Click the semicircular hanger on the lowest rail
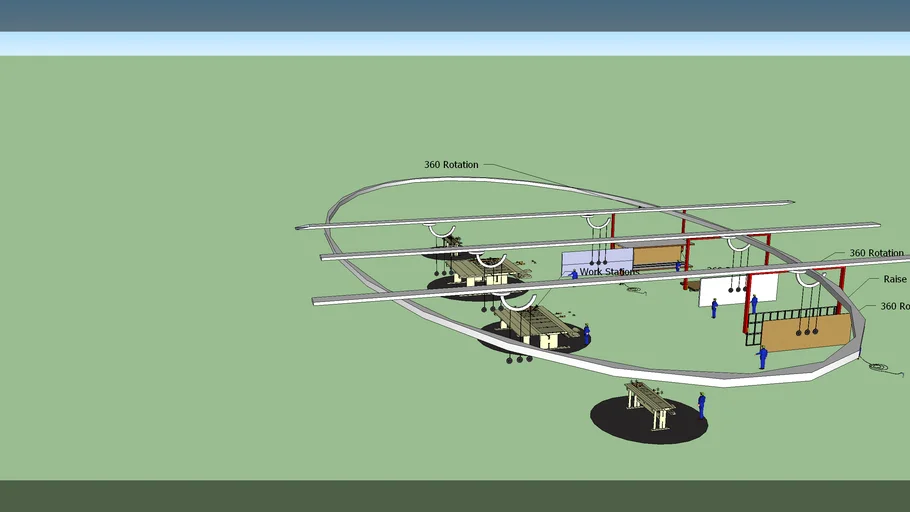The image size is (910, 512). coord(518,301)
